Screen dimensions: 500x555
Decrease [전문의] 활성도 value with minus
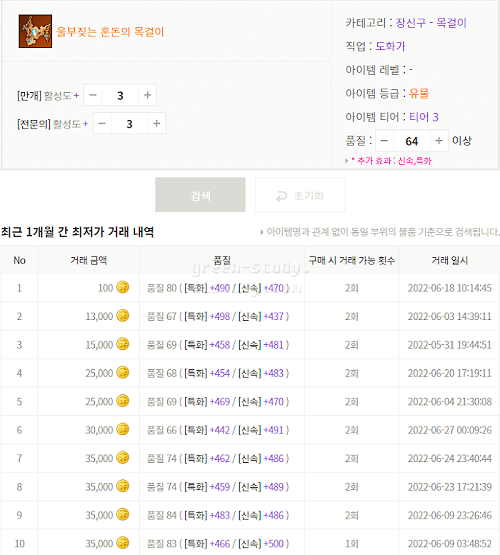(x=102, y=124)
